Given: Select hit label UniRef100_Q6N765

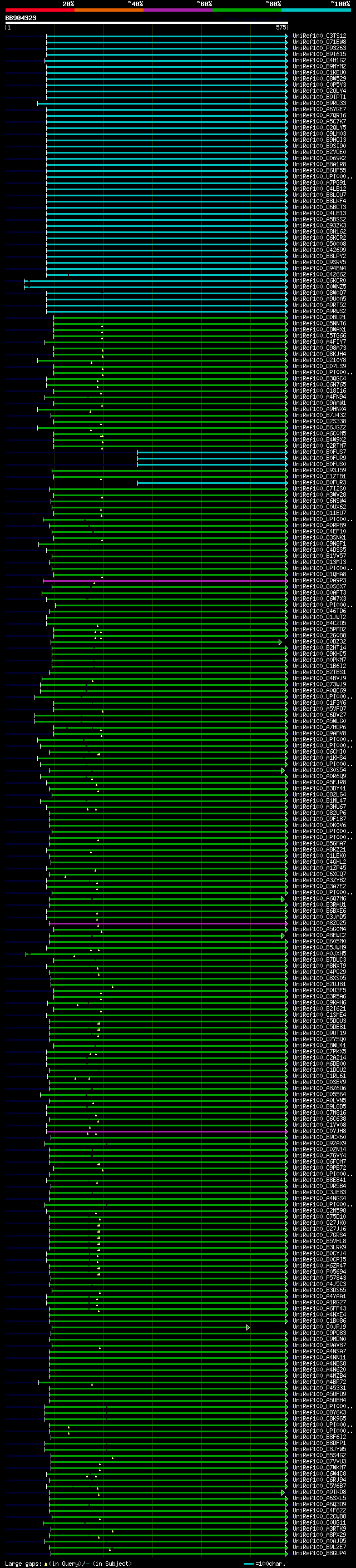Looking at the screenshot, I should tap(319, 385).
